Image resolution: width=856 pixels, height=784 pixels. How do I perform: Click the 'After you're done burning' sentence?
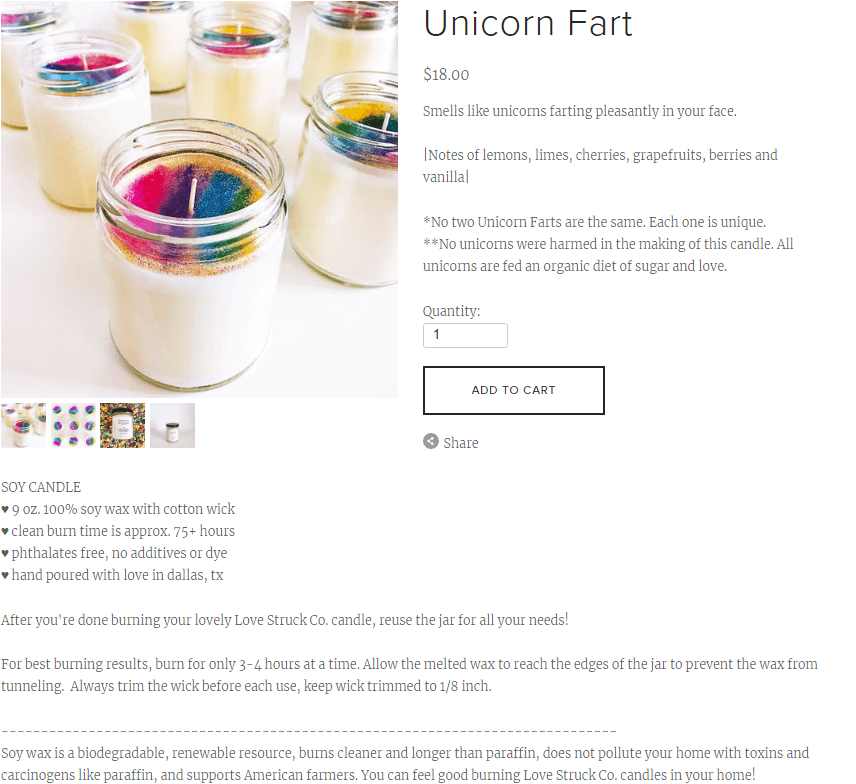[284, 620]
